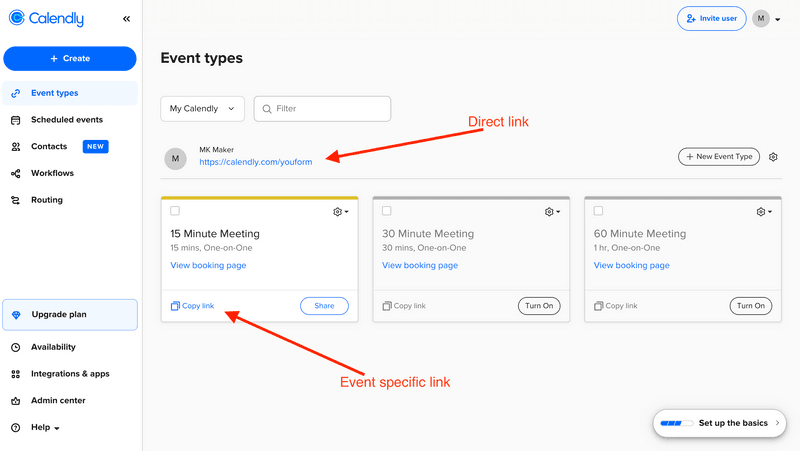Turn On the 60 Minute Meeting event

(751, 306)
